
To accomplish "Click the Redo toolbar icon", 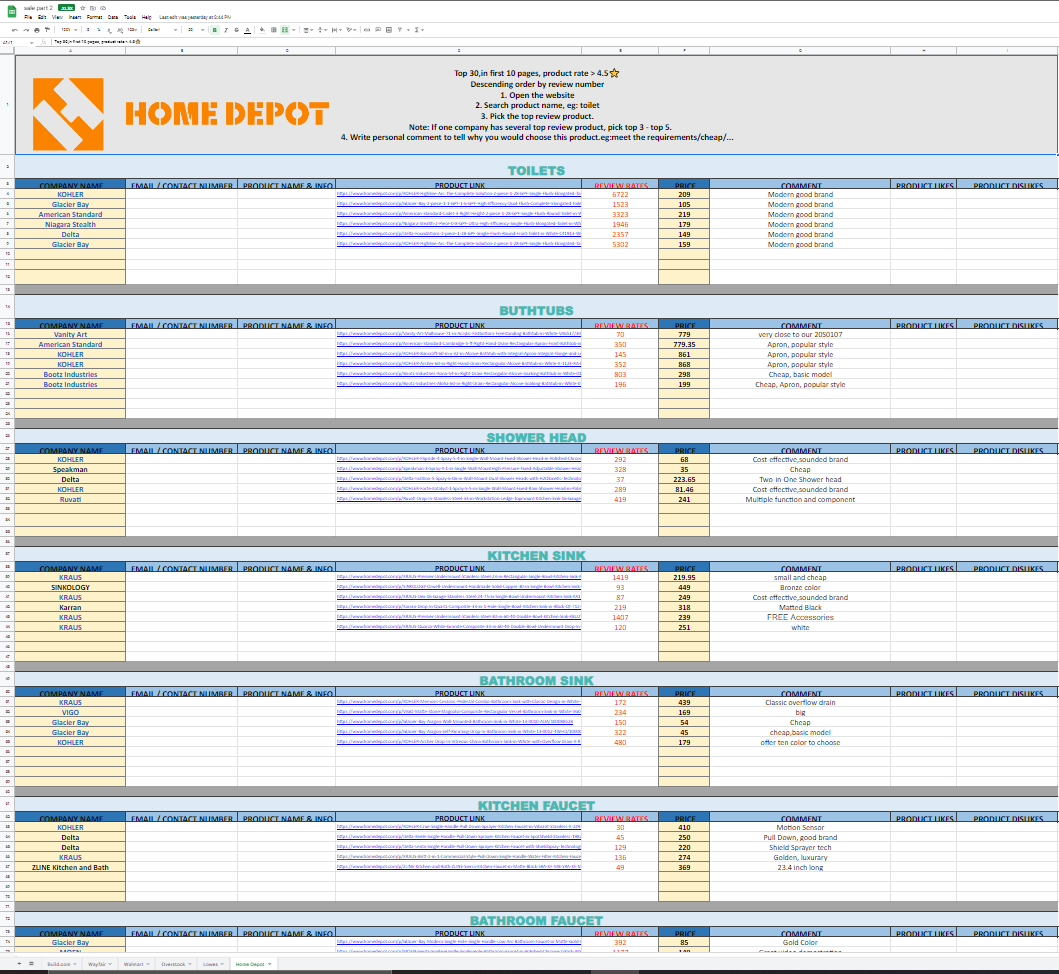I will click(x=26, y=30).
